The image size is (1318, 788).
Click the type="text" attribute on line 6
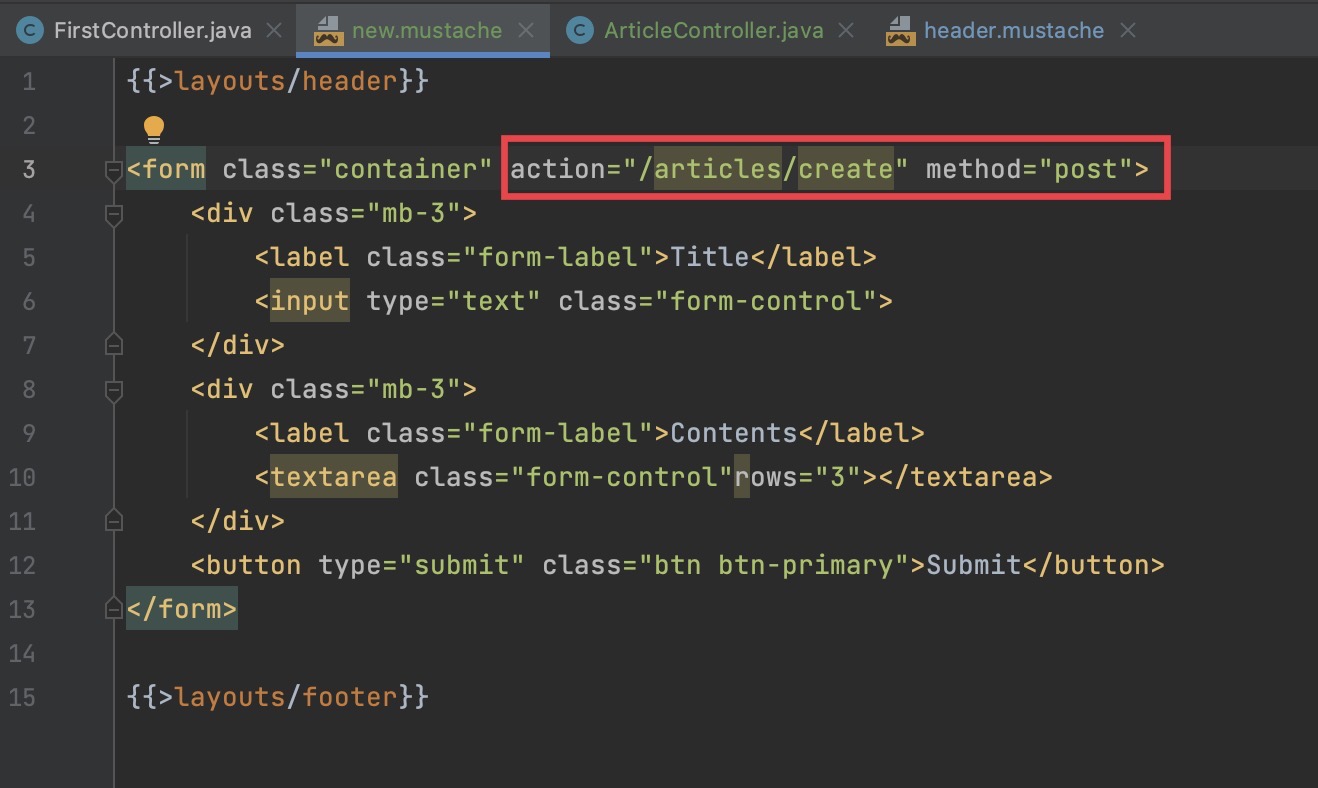(x=454, y=301)
